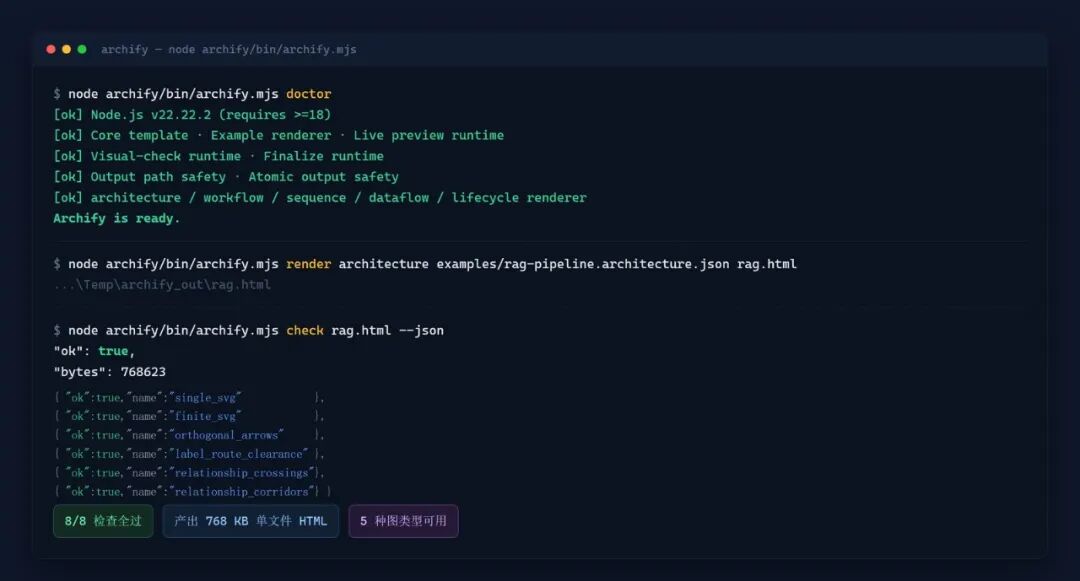Image resolution: width=1080 pixels, height=581 pixels.
Task: Click the '--json' flag
Action: coord(421,330)
